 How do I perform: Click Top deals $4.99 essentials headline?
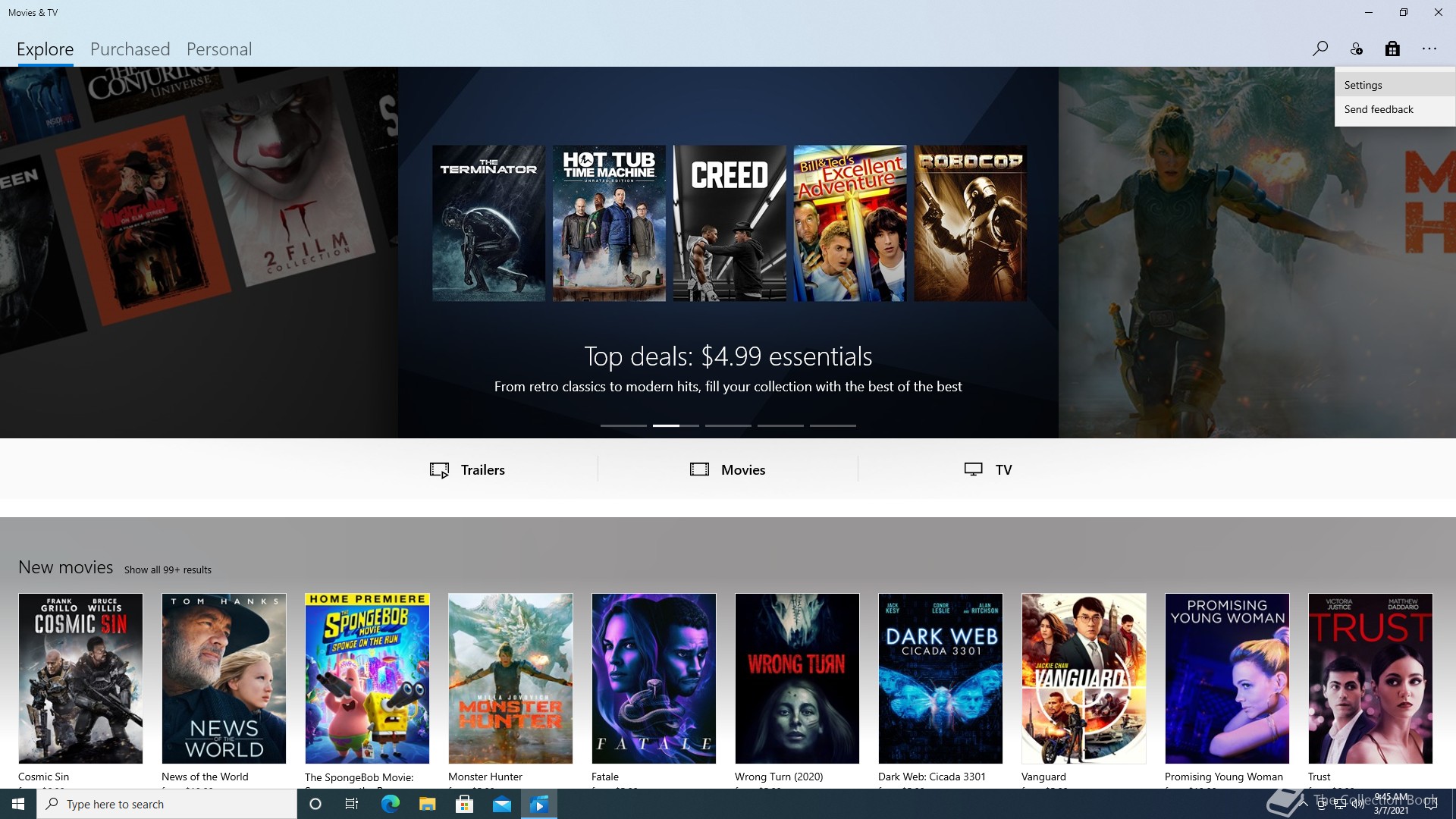728,356
